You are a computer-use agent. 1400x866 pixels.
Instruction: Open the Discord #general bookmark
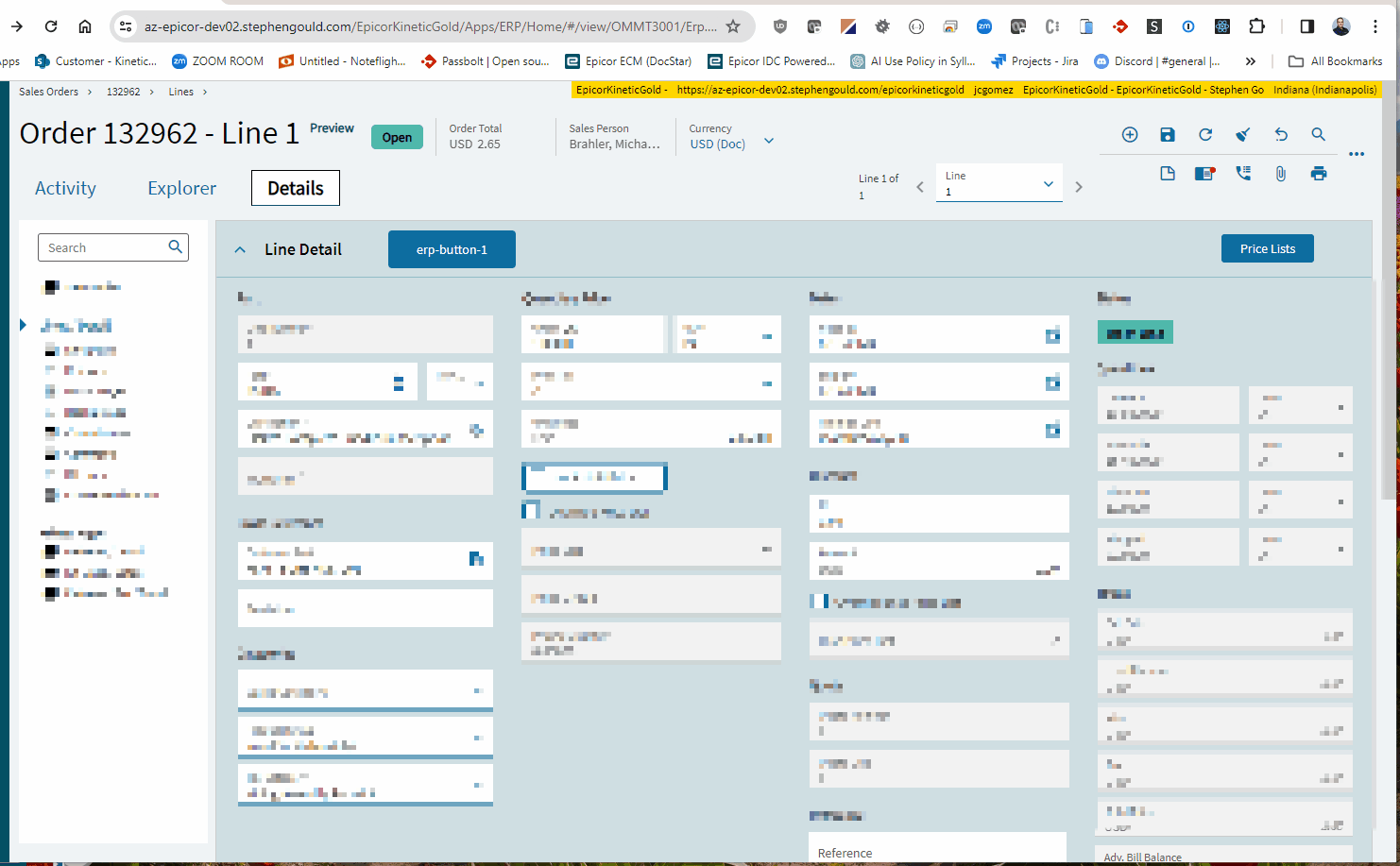tap(1157, 61)
